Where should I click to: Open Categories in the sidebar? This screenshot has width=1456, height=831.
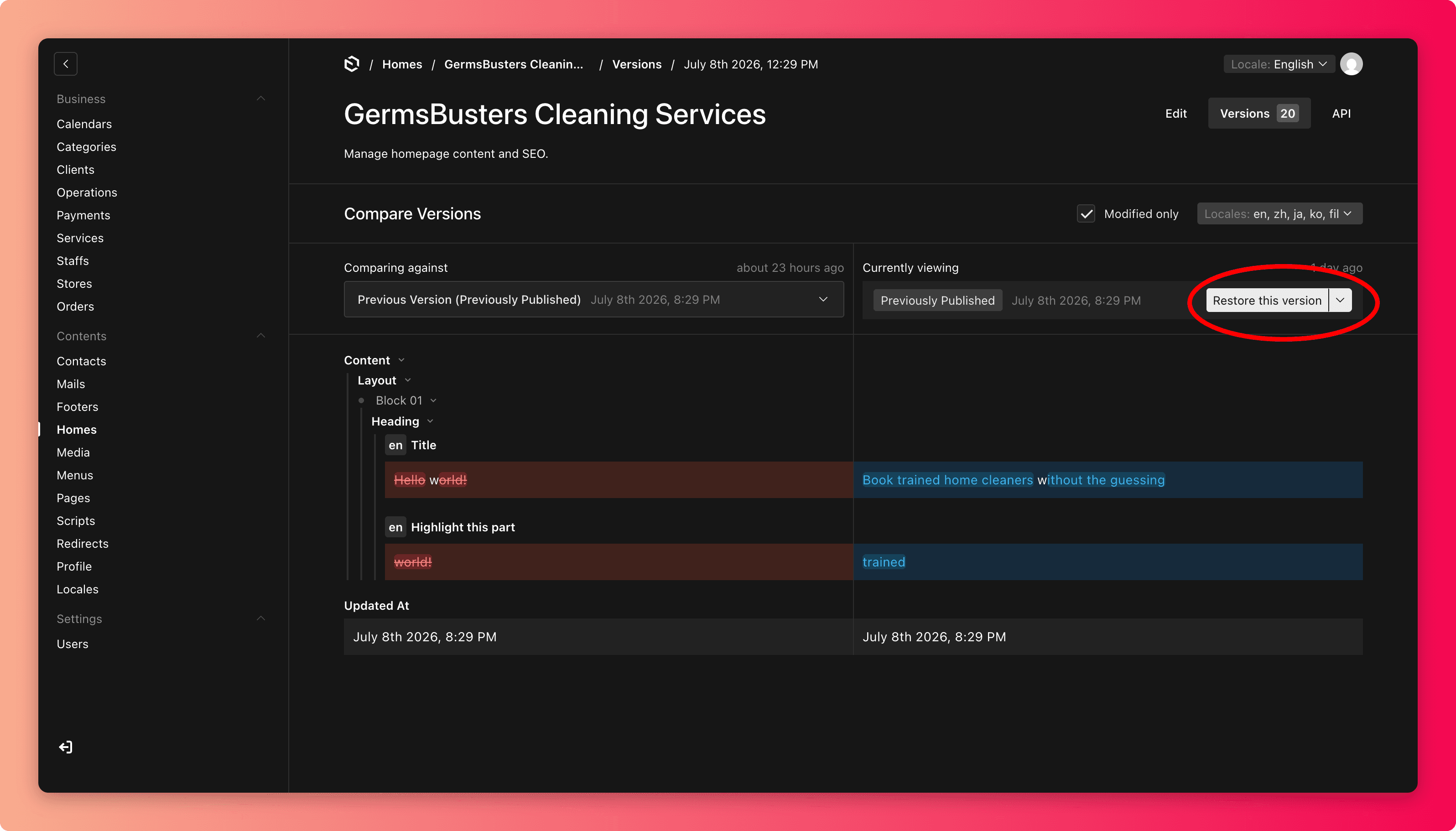86,147
